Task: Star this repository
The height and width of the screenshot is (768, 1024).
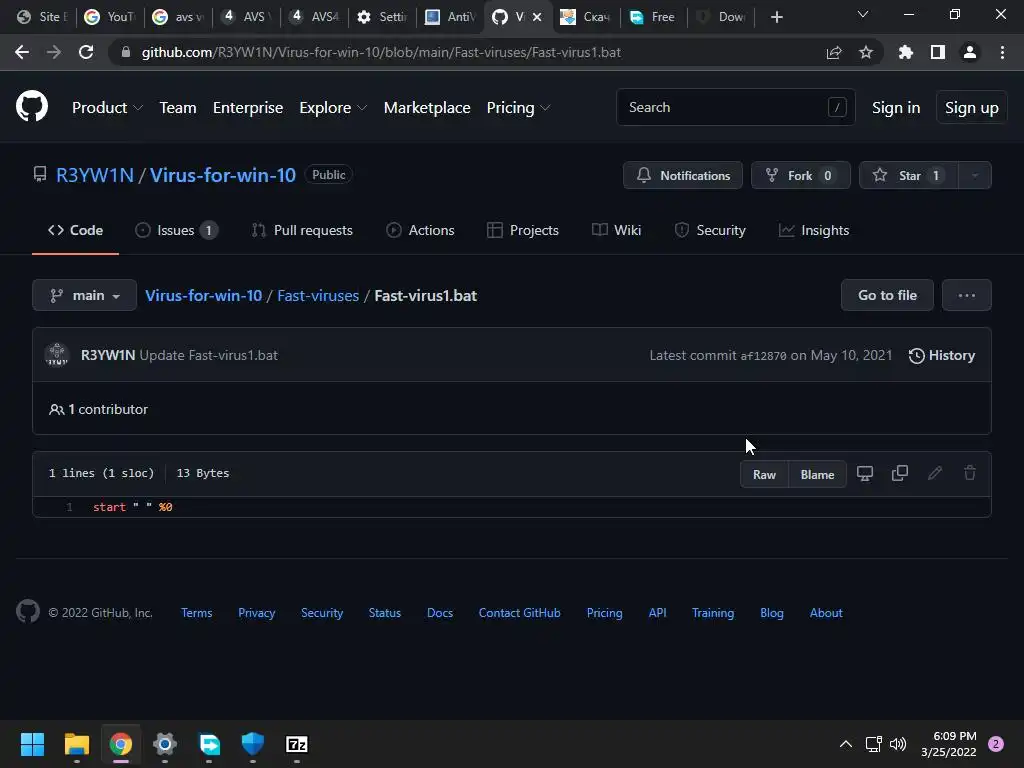Action: tap(908, 175)
